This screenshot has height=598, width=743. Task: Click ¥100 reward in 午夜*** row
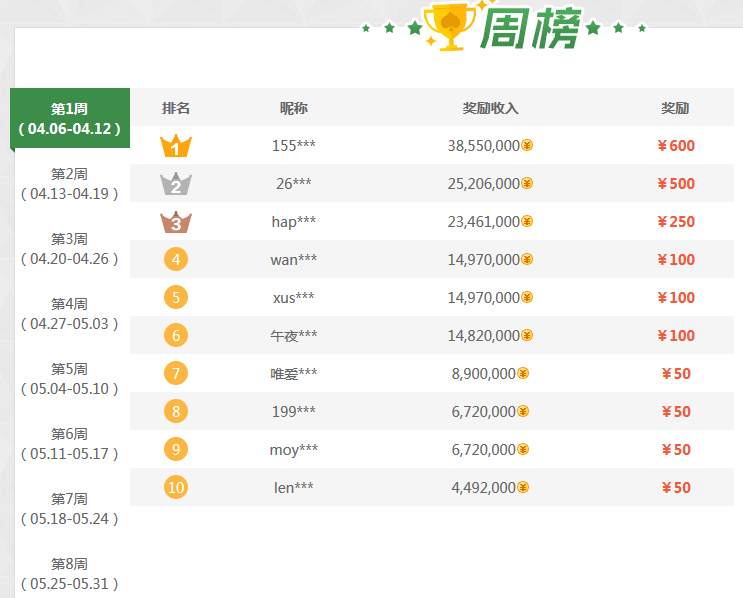(x=676, y=335)
